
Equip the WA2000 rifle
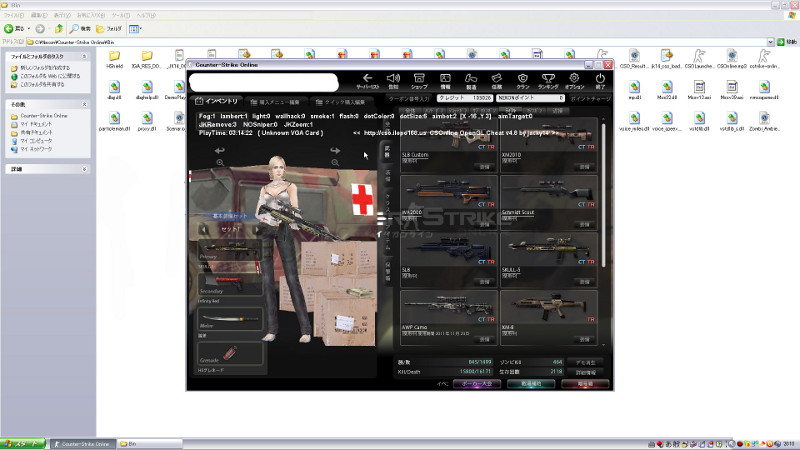[484, 224]
